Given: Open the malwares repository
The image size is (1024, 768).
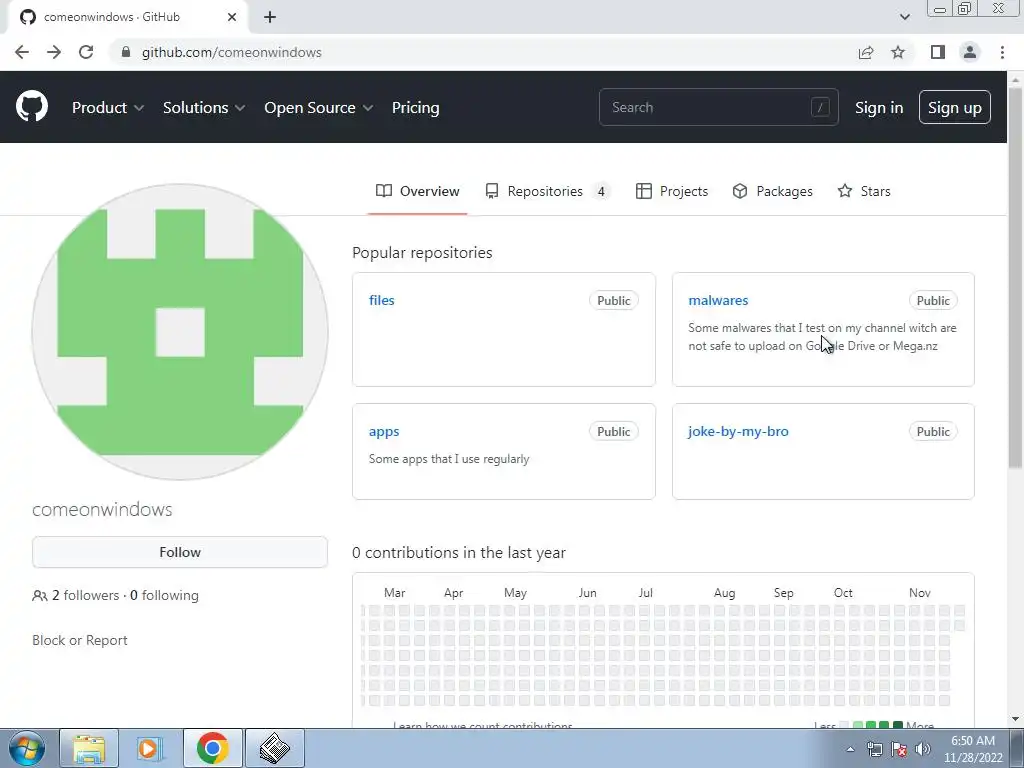Looking at the screenshot, I should pos(718,300).
